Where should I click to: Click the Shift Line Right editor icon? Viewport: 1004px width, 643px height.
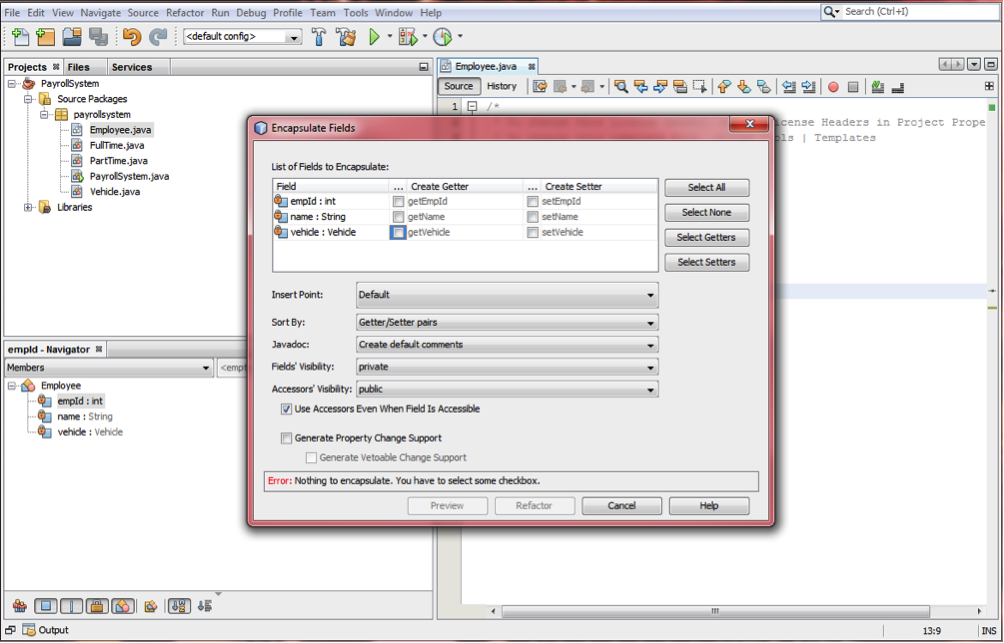pos(809,86)
